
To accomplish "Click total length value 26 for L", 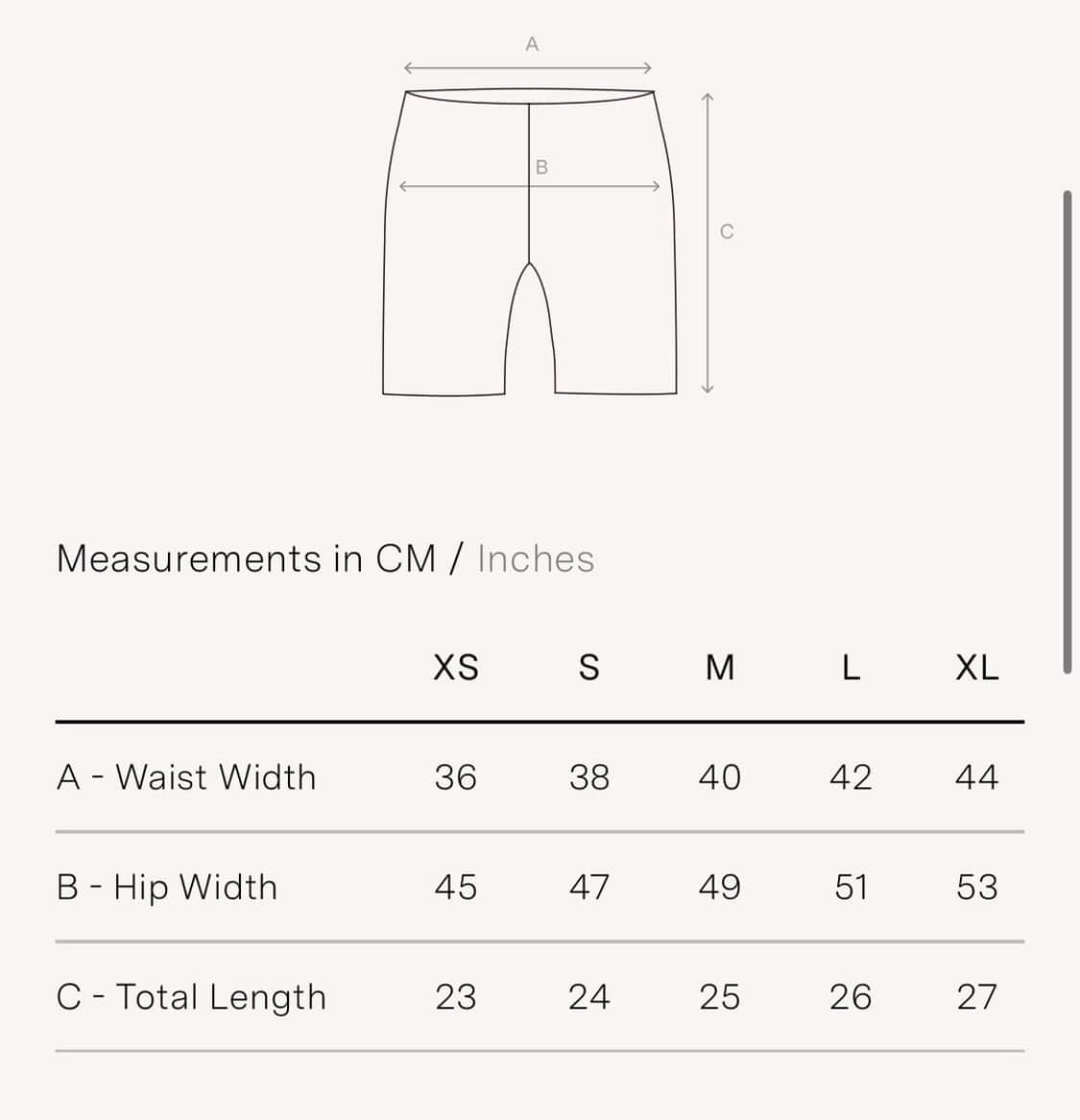I will [x=851, y=997].
